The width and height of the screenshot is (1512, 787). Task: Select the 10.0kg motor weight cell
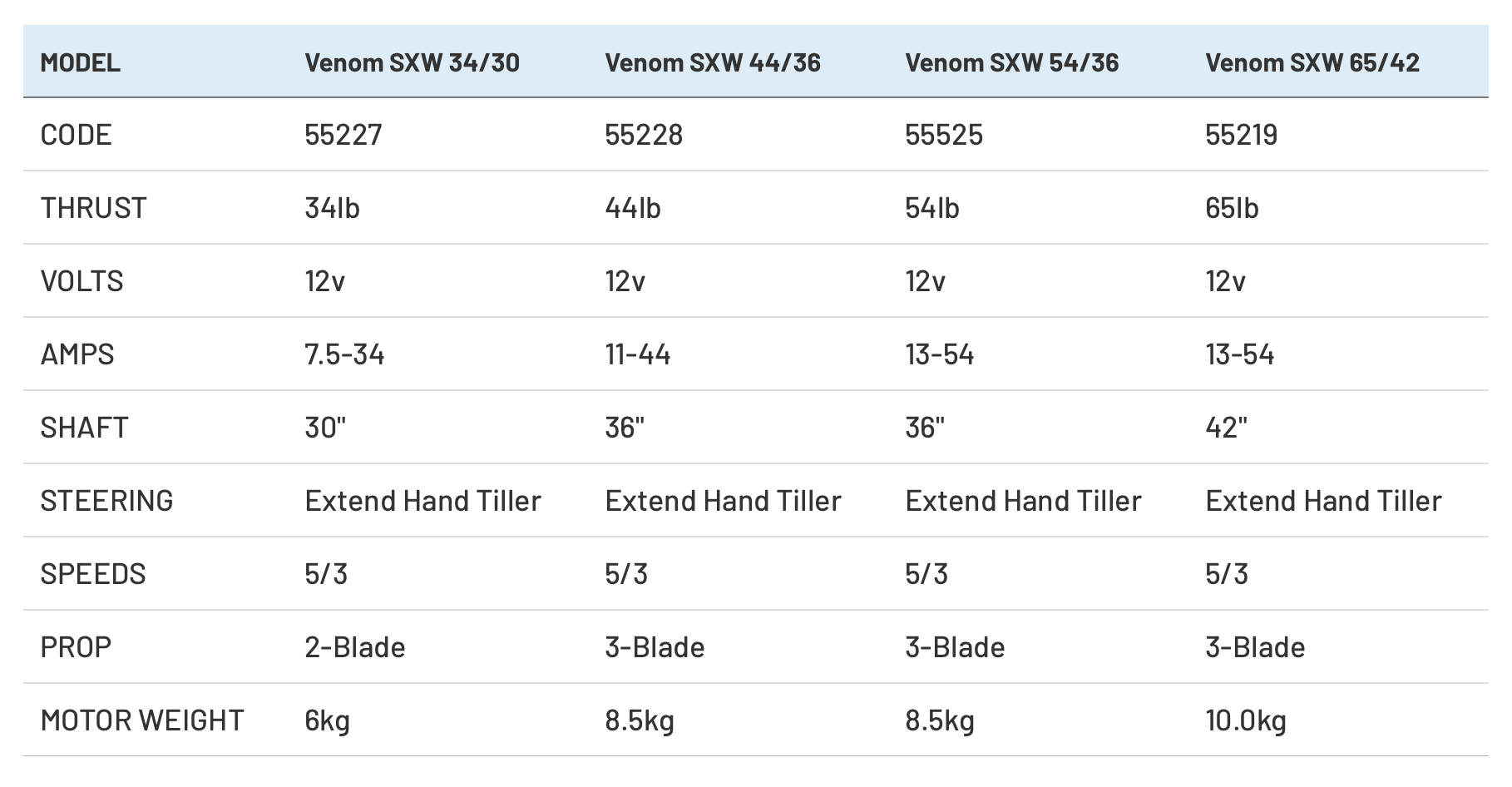1246,720
